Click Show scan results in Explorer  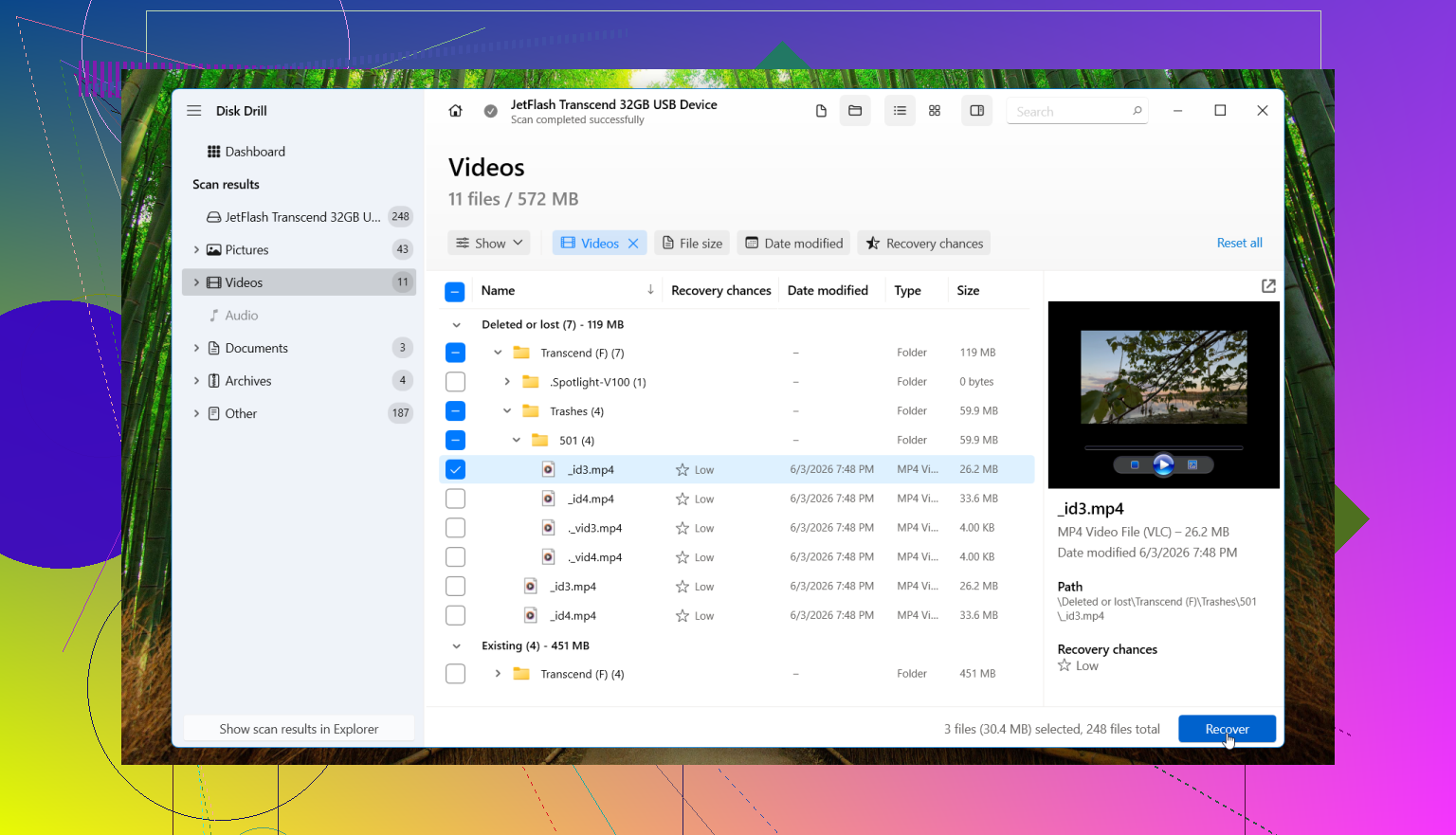(x=299, y=729)
